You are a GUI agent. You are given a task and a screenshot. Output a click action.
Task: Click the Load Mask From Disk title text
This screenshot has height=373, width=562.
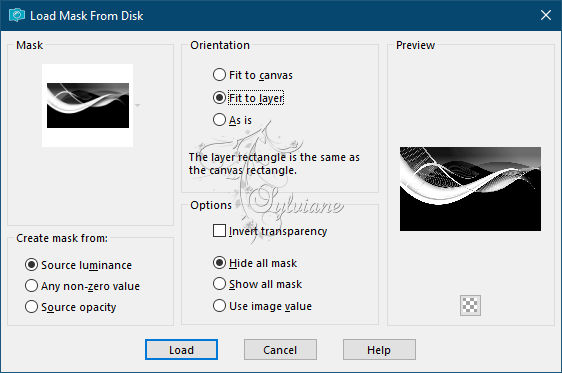pos(87,16)
